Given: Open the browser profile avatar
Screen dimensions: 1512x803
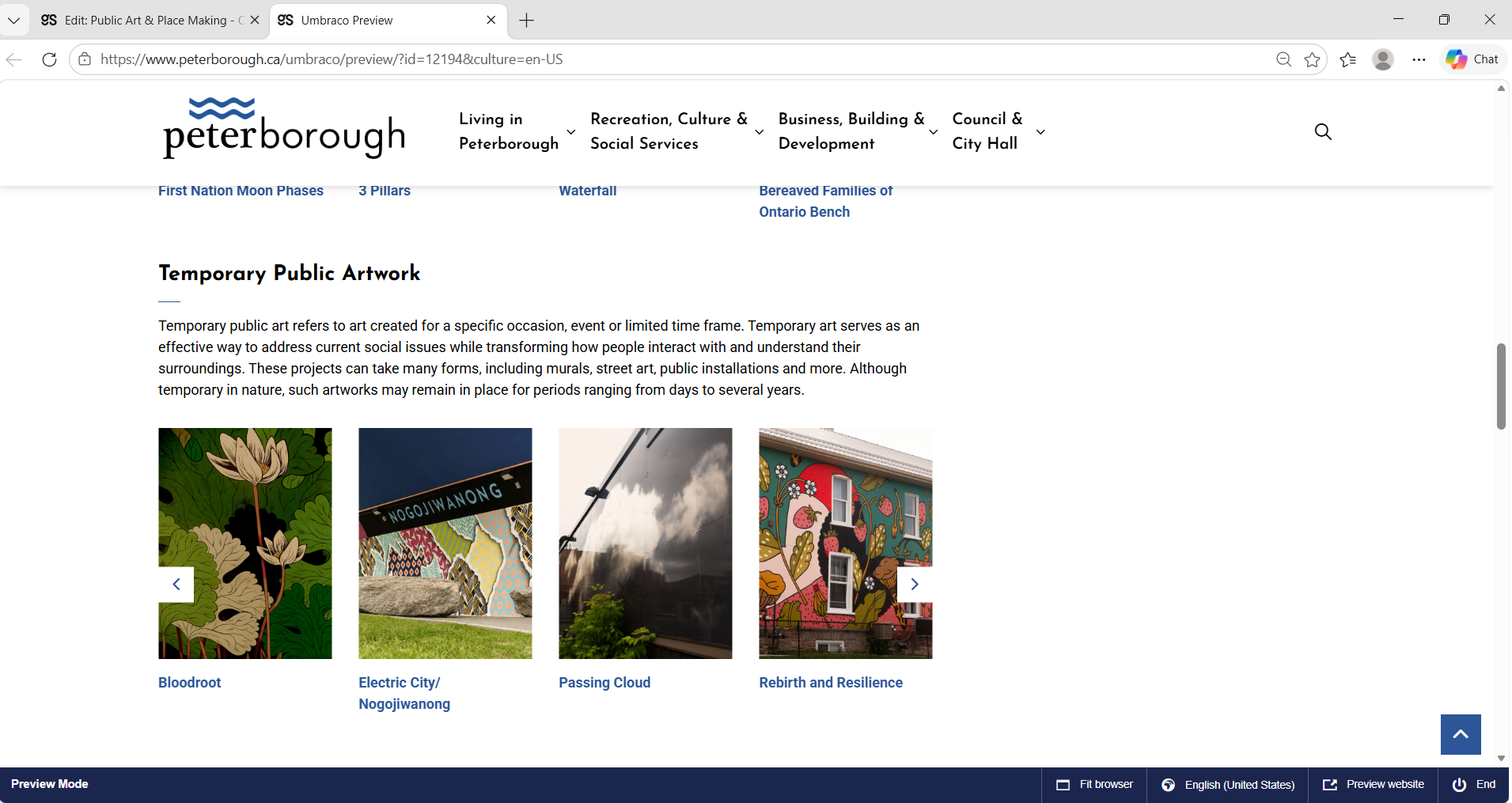Looking at the screenshot, I should click(1383, 59).
